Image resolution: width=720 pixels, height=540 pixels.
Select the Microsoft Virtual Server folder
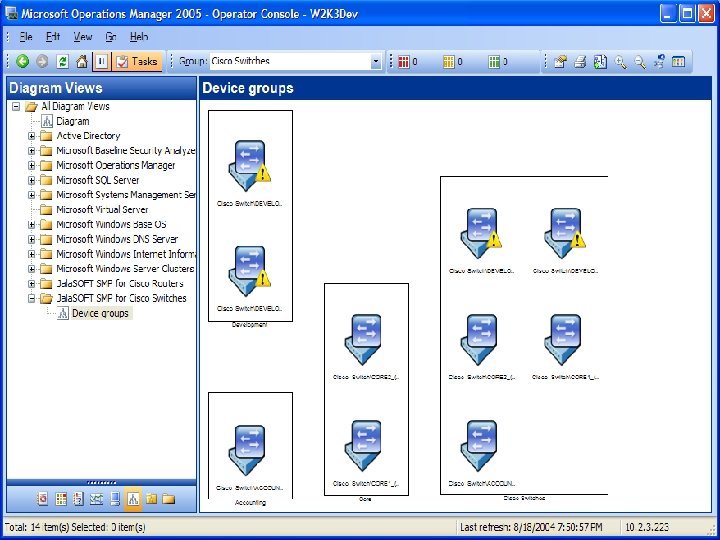pos(102,210)
